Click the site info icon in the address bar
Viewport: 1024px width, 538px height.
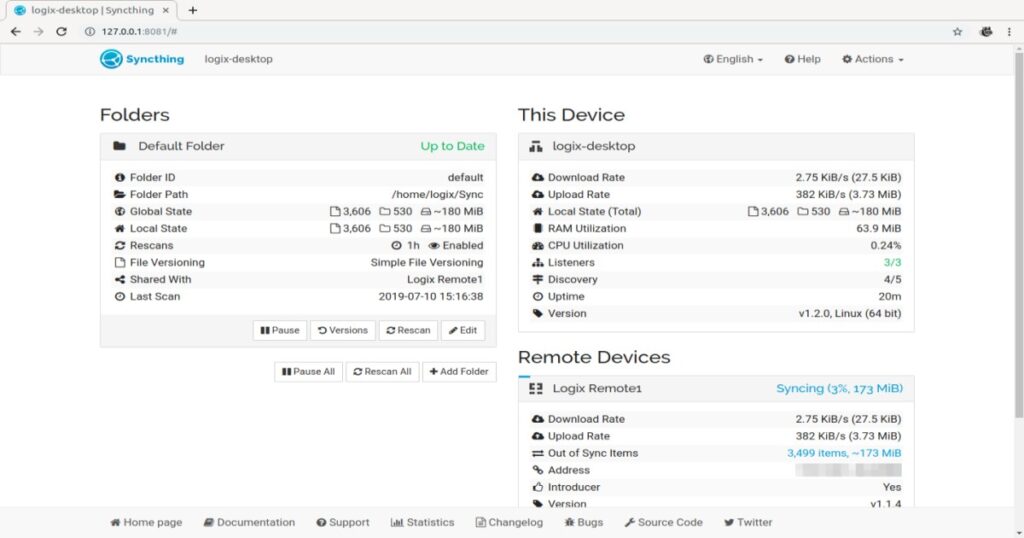pos(89,32)
